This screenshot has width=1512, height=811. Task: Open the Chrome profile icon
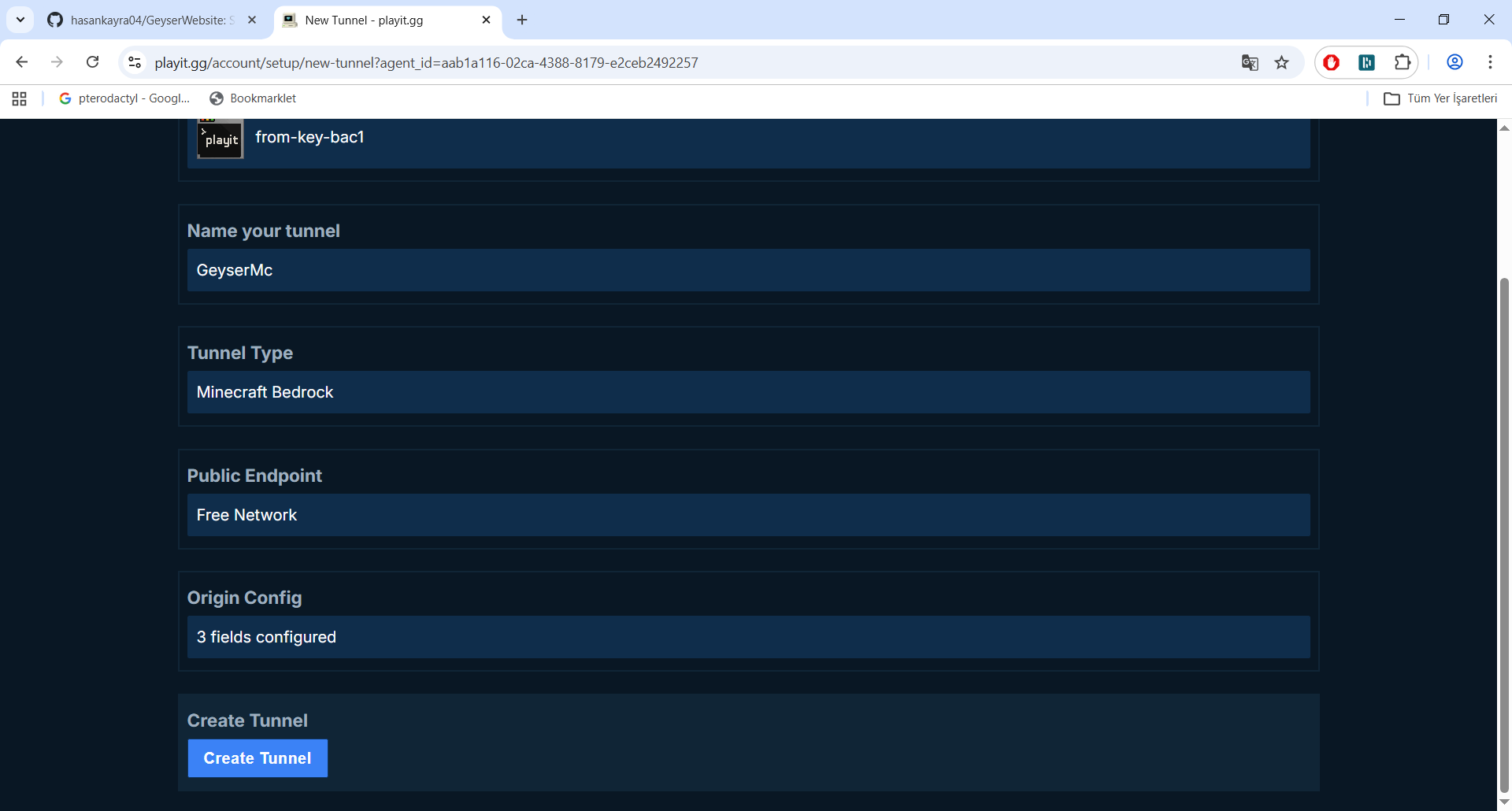pyautogui.click(x=1455, y=62)
